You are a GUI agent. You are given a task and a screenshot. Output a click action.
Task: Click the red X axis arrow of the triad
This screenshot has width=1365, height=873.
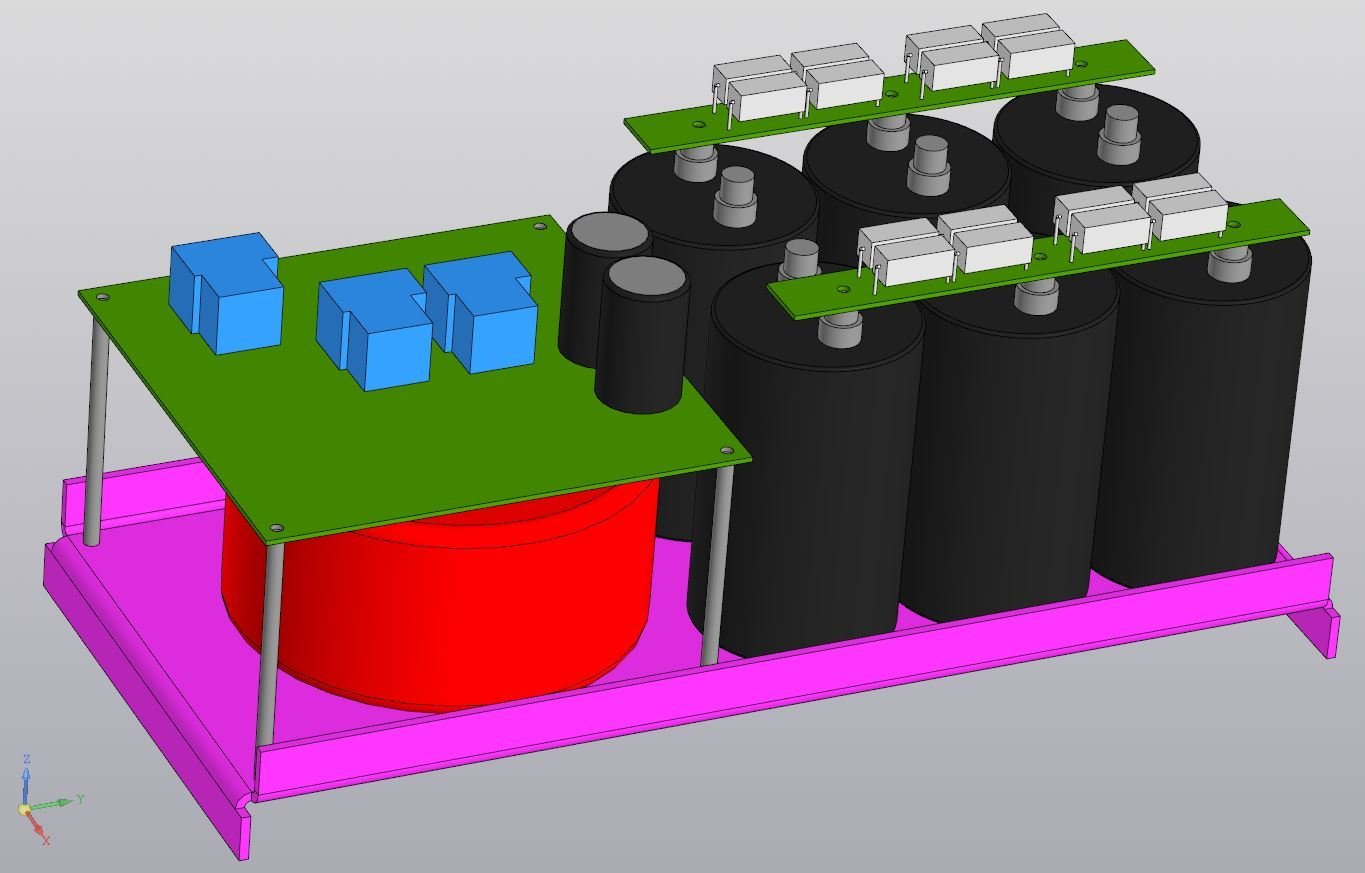point(37,828)
